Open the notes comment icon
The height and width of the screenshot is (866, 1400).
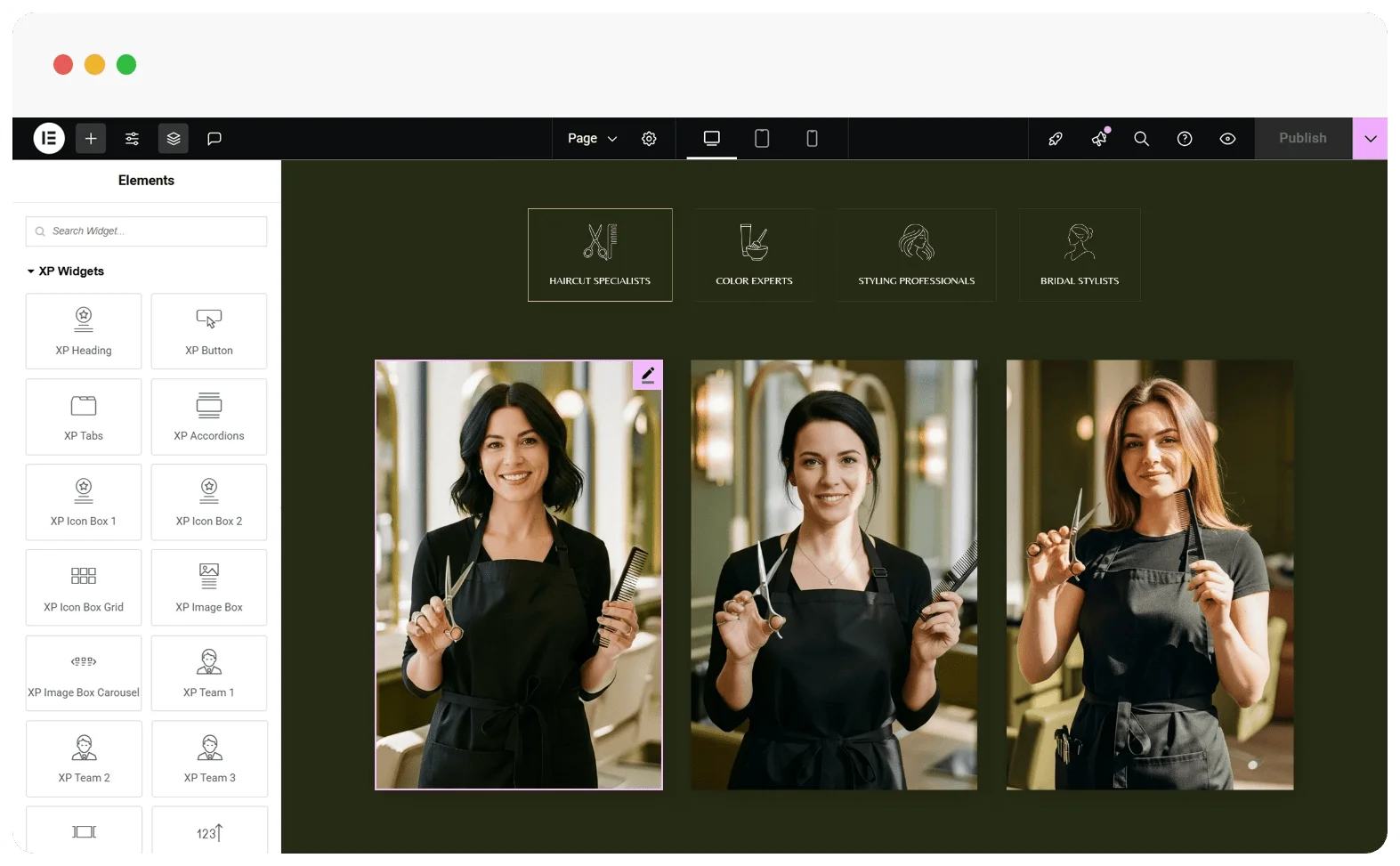click(214, 138)
